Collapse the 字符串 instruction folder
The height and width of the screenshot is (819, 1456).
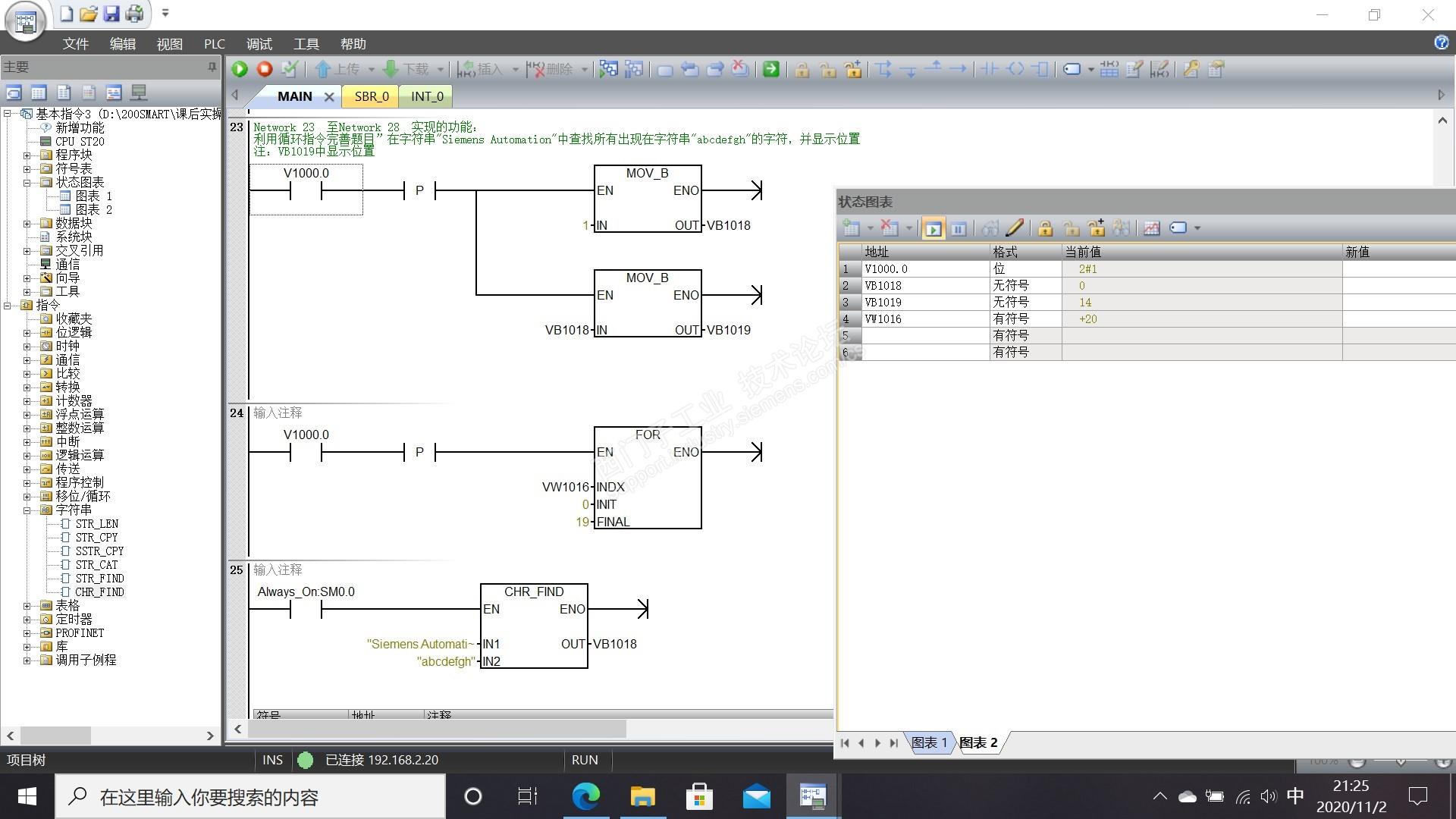click(x=27, y=510)
